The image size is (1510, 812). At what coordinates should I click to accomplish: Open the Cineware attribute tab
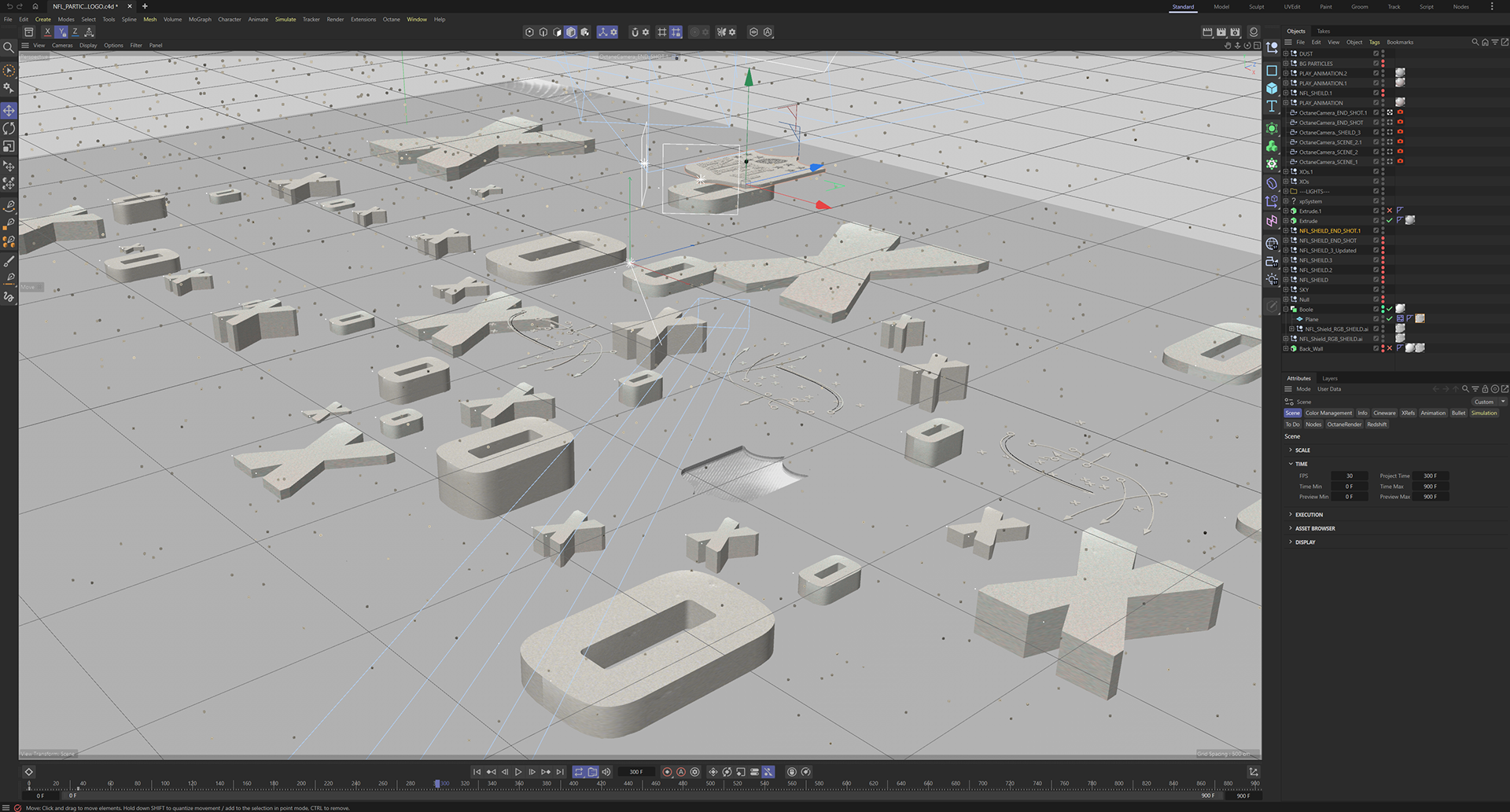[x=1385, y=413]
